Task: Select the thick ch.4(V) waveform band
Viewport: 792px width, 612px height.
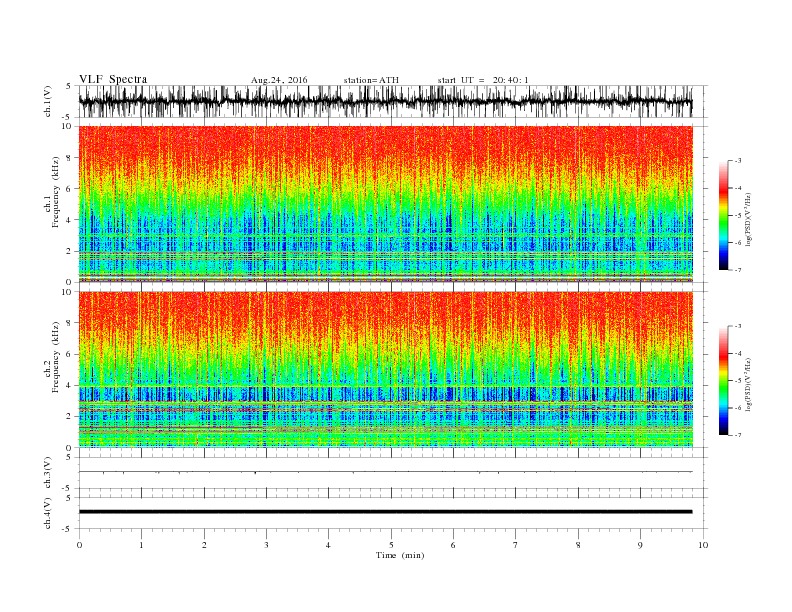Action: click(x=385, y=512)
